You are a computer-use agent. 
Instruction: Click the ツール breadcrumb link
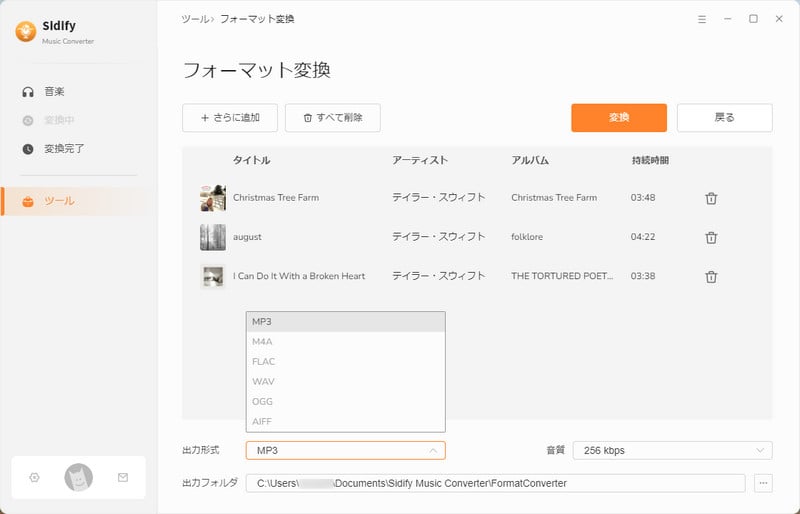[195, 19]
